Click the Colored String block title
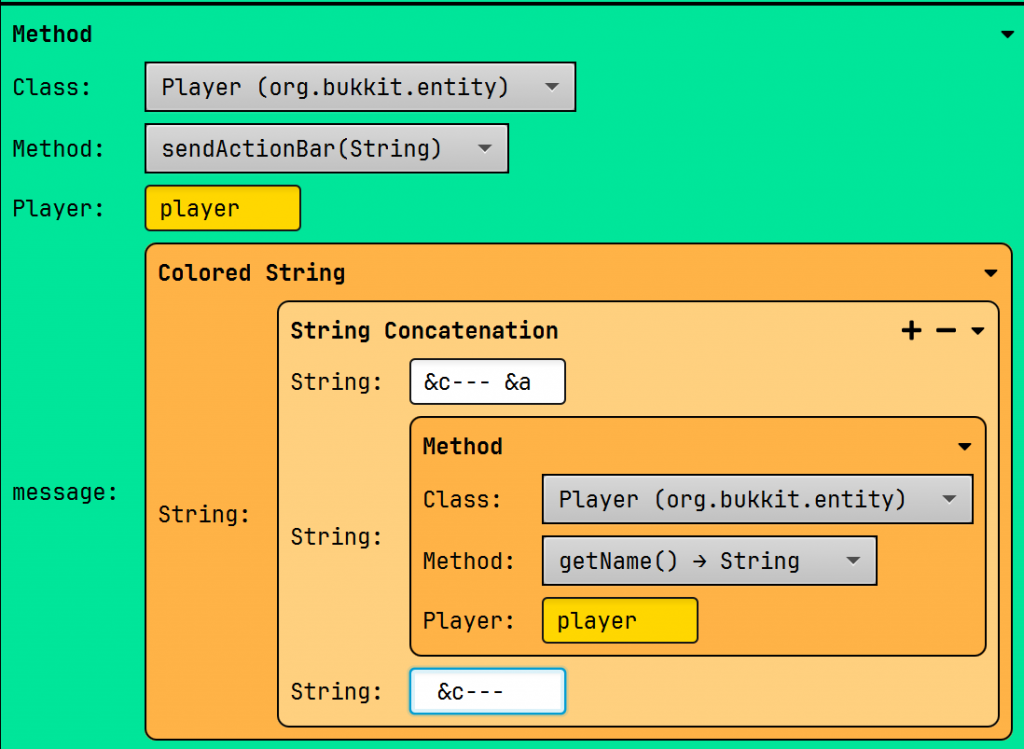1024x749 pixels. coord(251,273)
